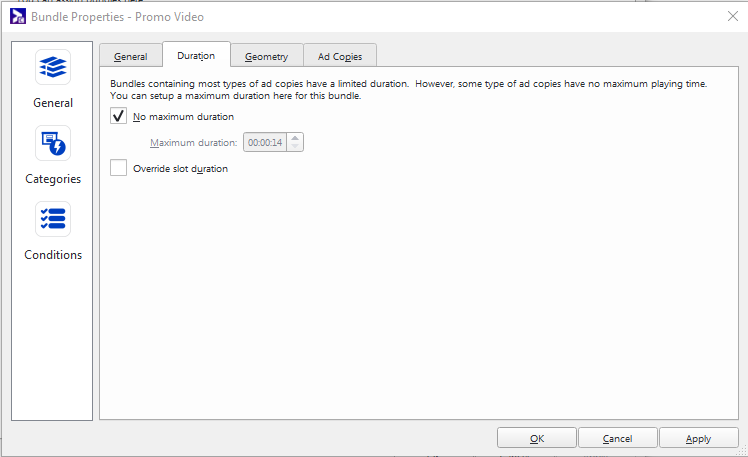748x457 pixels.
Task: Click the app icon in title bar
Action: pyautogui.click(x=17, y=15)
